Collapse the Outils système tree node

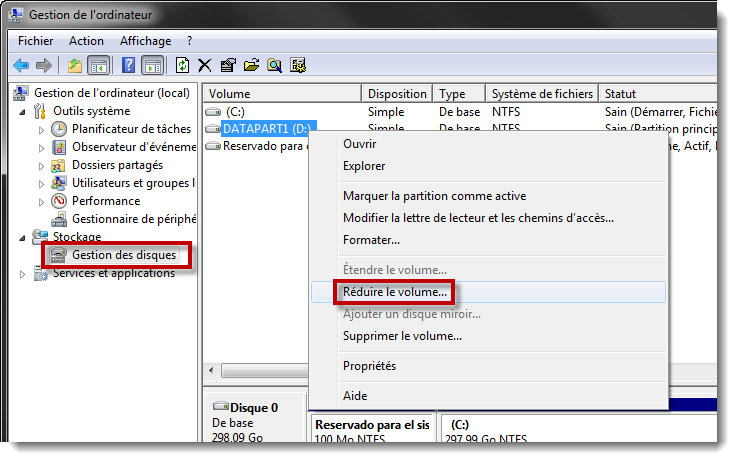tap(22, 111)
